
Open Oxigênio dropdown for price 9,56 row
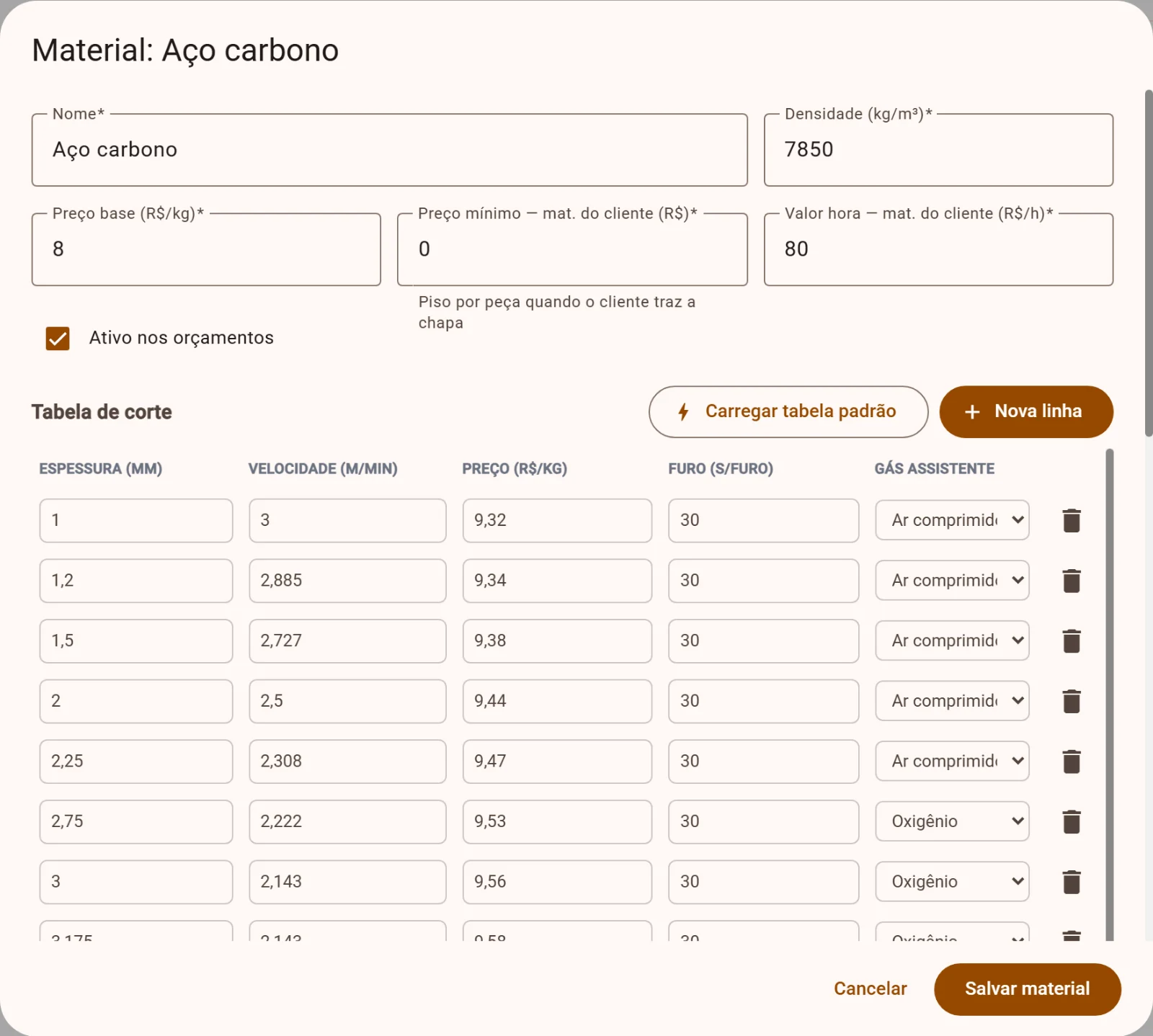pyautogui.click(x=952, y=882)
